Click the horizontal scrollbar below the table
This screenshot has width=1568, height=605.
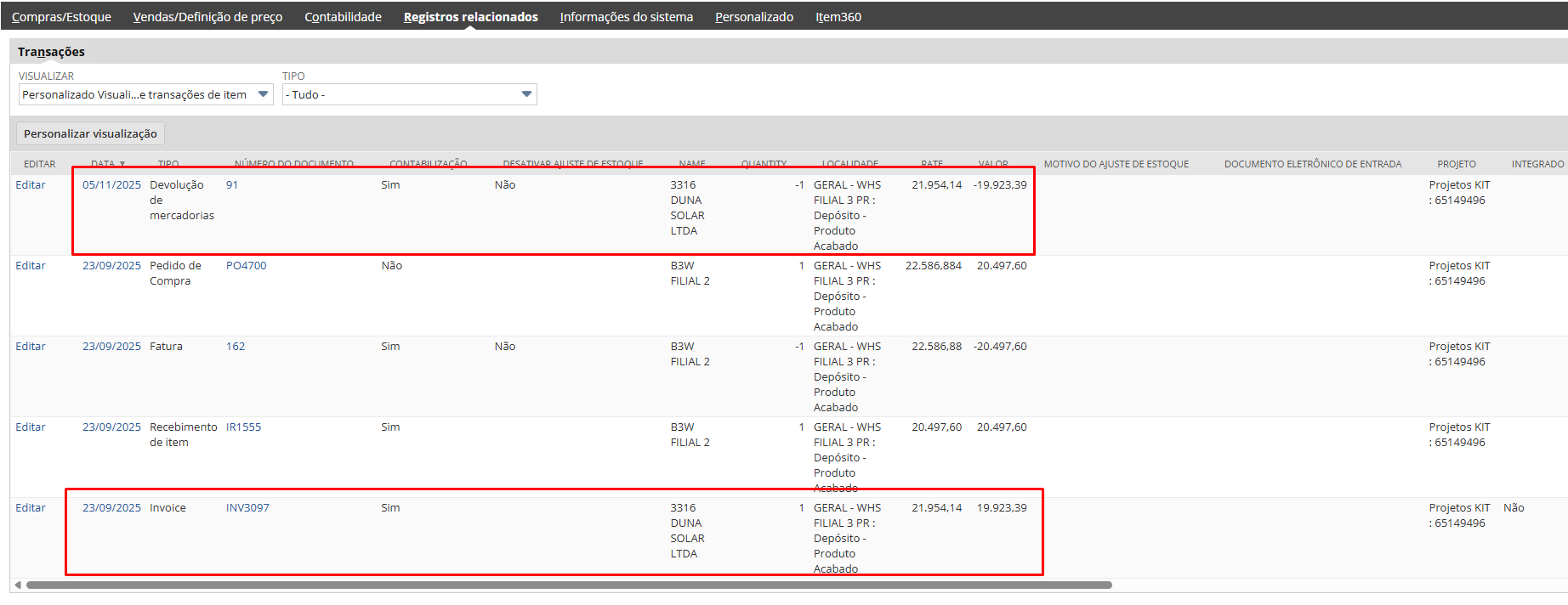[568, 585]
